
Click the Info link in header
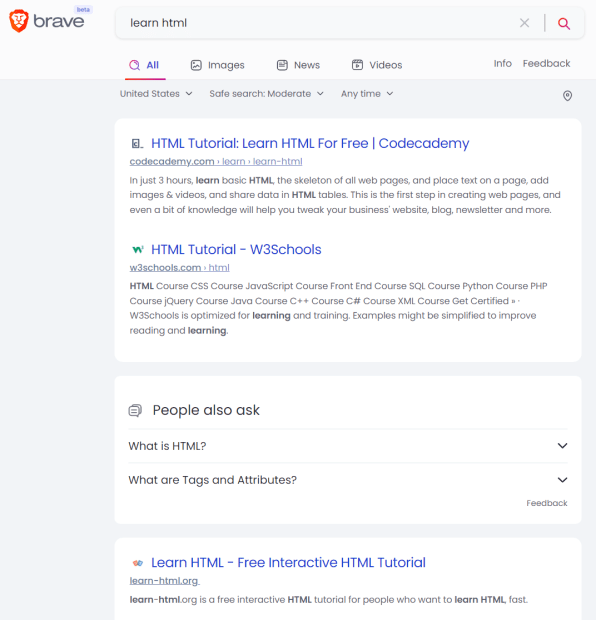pyautogui.click(x=502, y=63)
